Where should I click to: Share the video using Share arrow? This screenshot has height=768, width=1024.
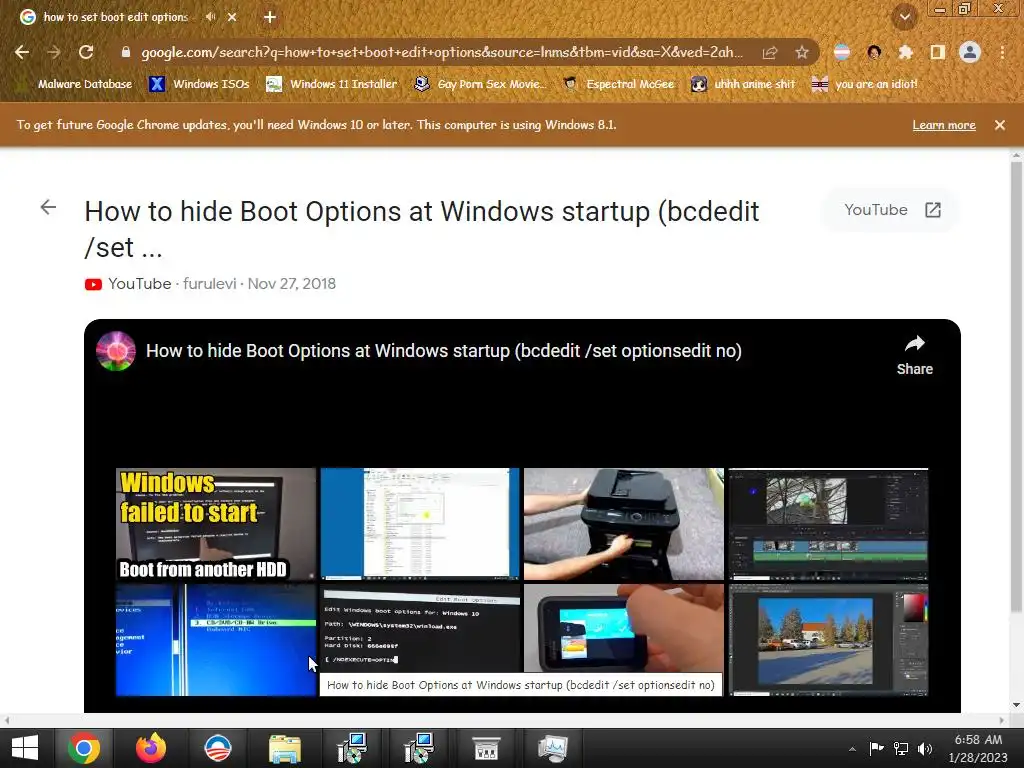[x=914, y=355]
